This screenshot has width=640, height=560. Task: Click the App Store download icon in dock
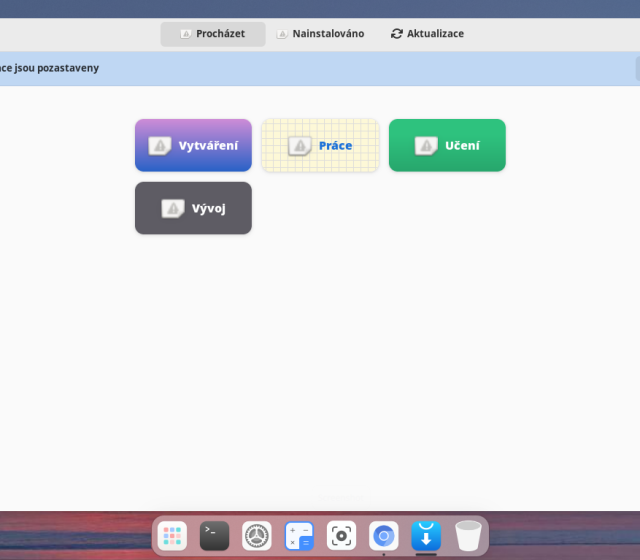[x=426, y=536]
